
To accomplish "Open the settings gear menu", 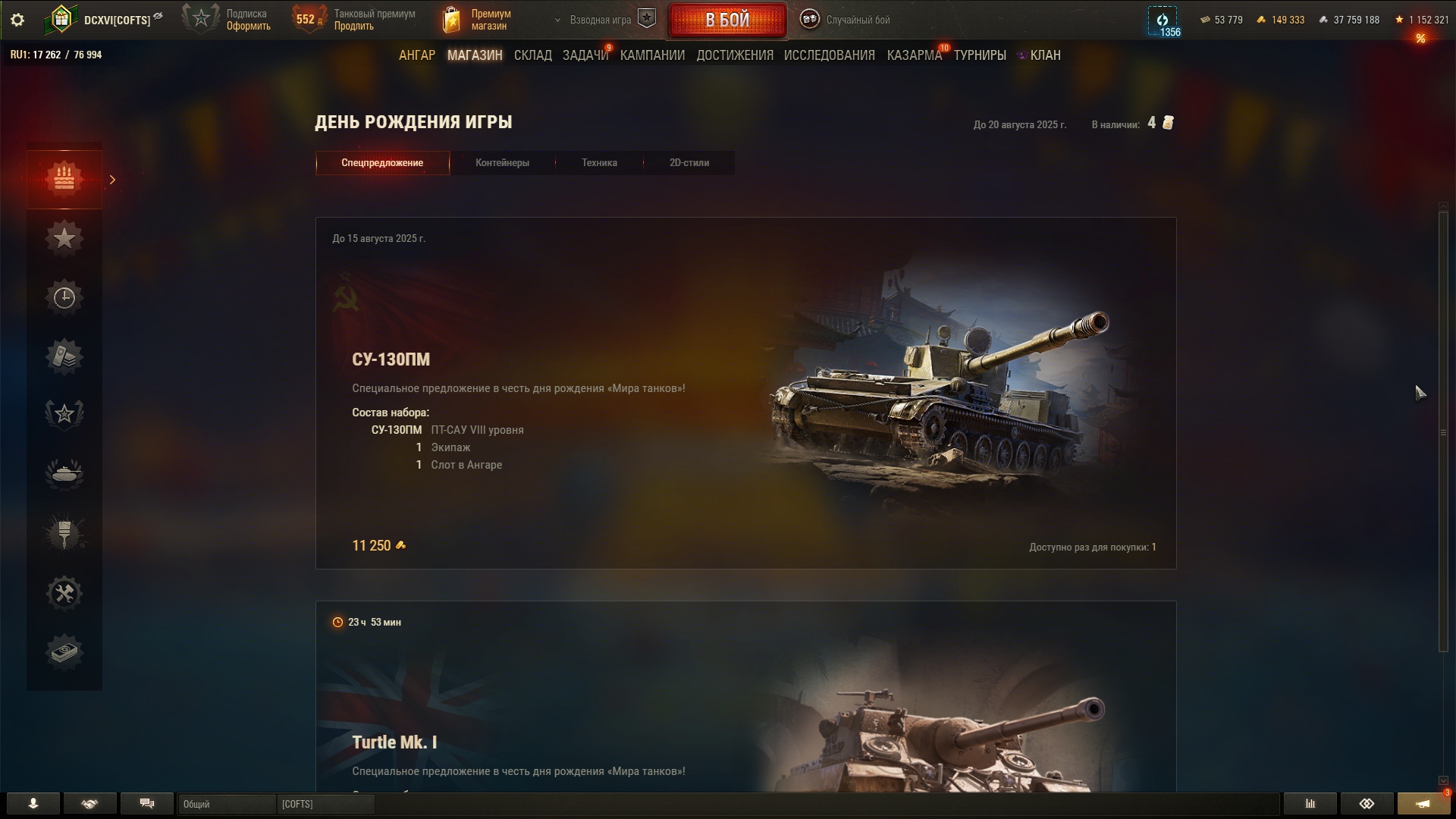I will [x=17, y=20].
